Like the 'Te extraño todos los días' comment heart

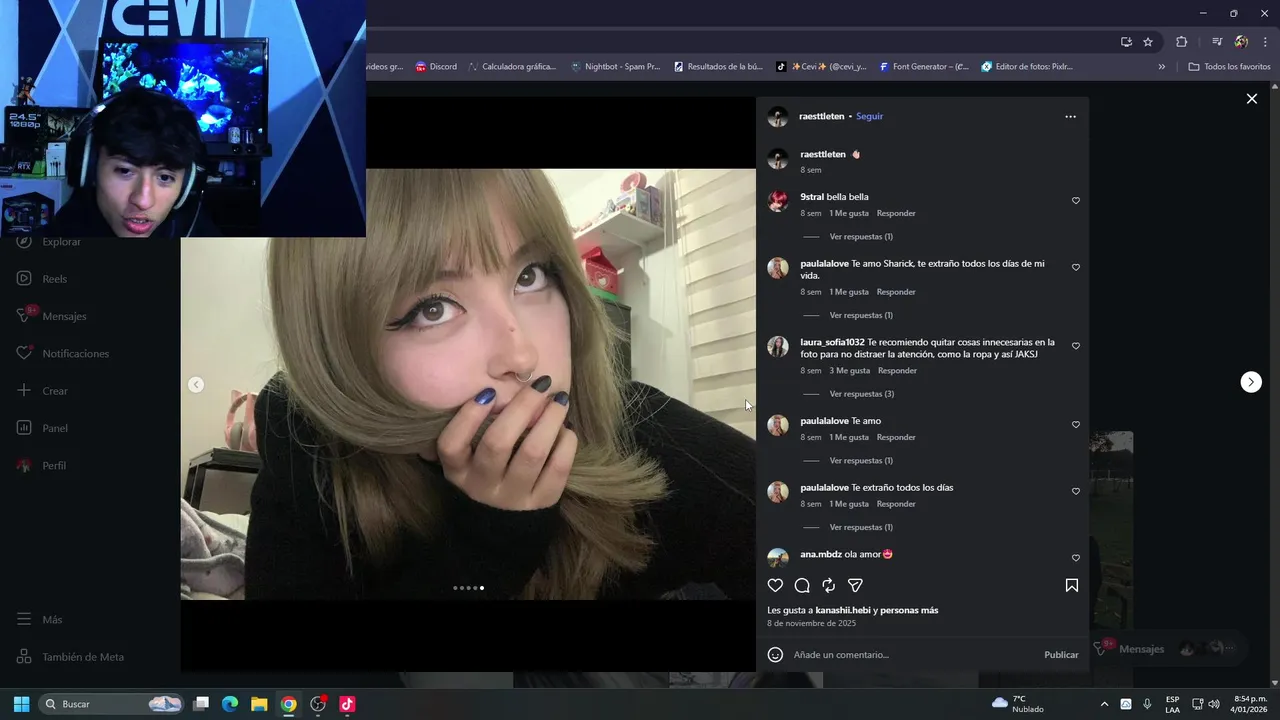(1076, 492)
